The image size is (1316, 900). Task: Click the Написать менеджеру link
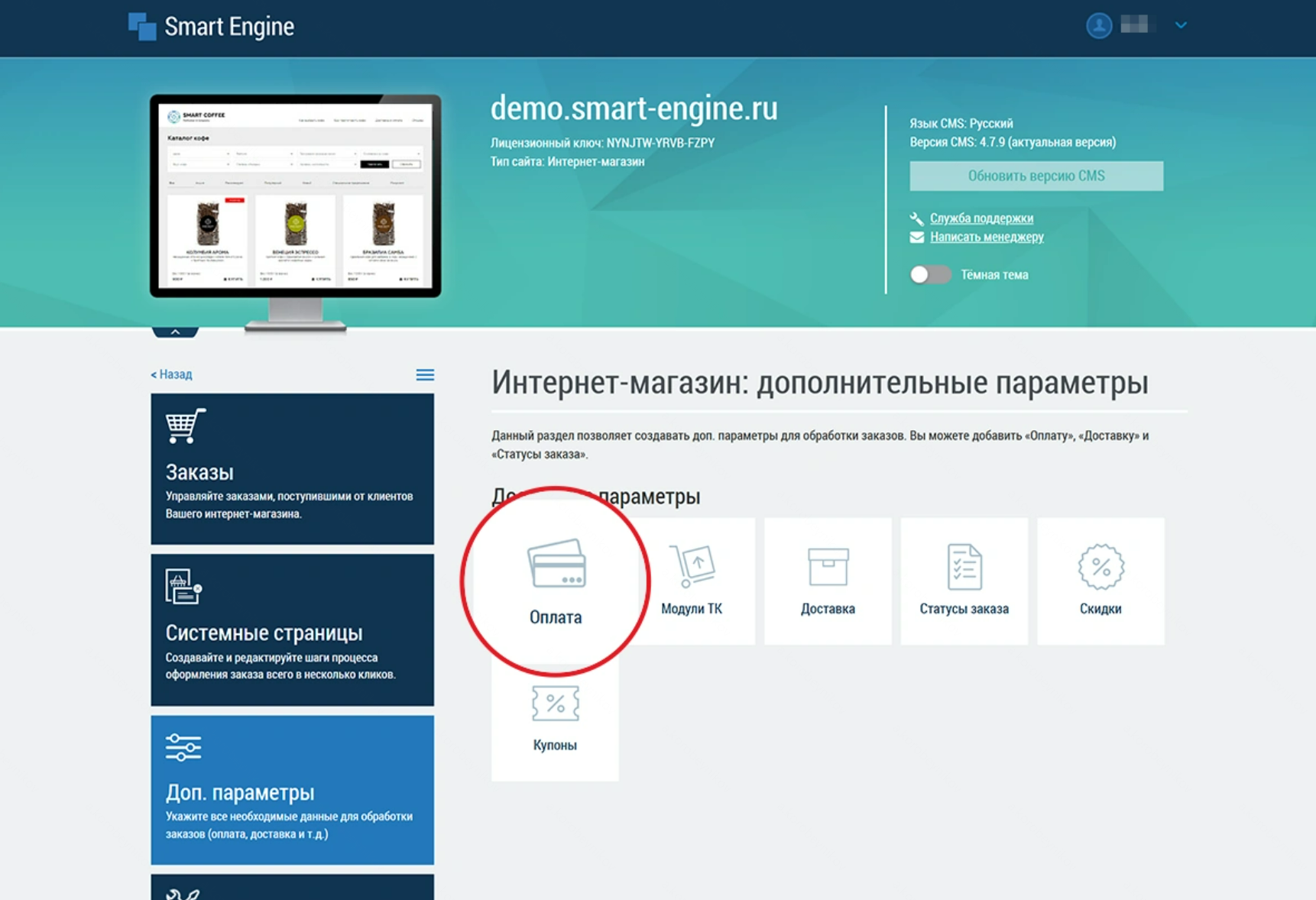(987, 237)
